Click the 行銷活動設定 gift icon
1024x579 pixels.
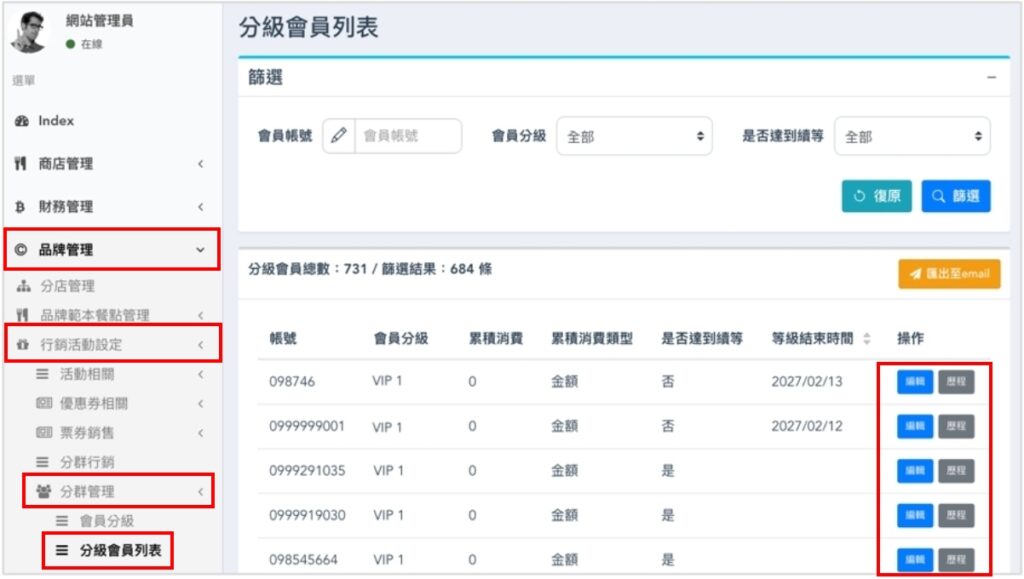(x=24, y=346)
